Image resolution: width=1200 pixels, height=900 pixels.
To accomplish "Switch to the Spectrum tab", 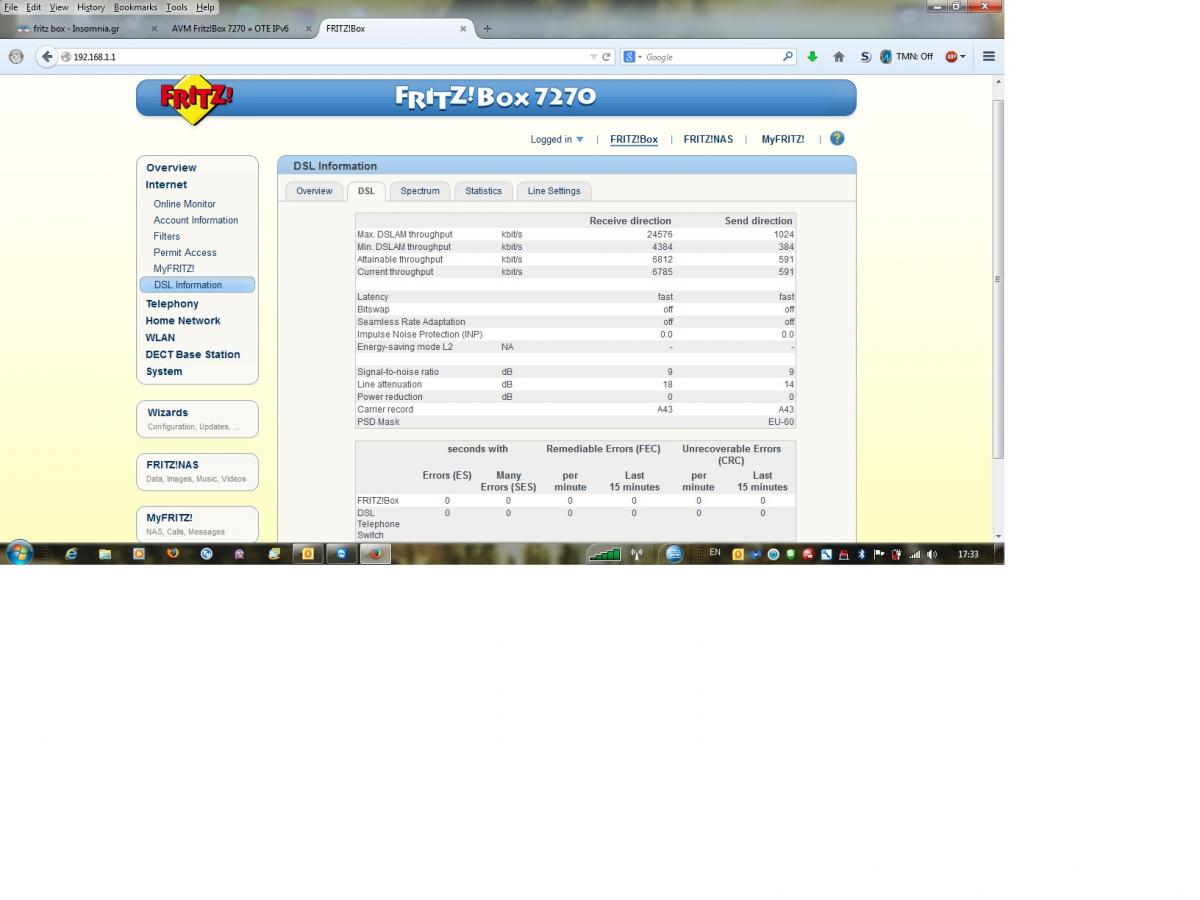I will [x=420, y=191].
